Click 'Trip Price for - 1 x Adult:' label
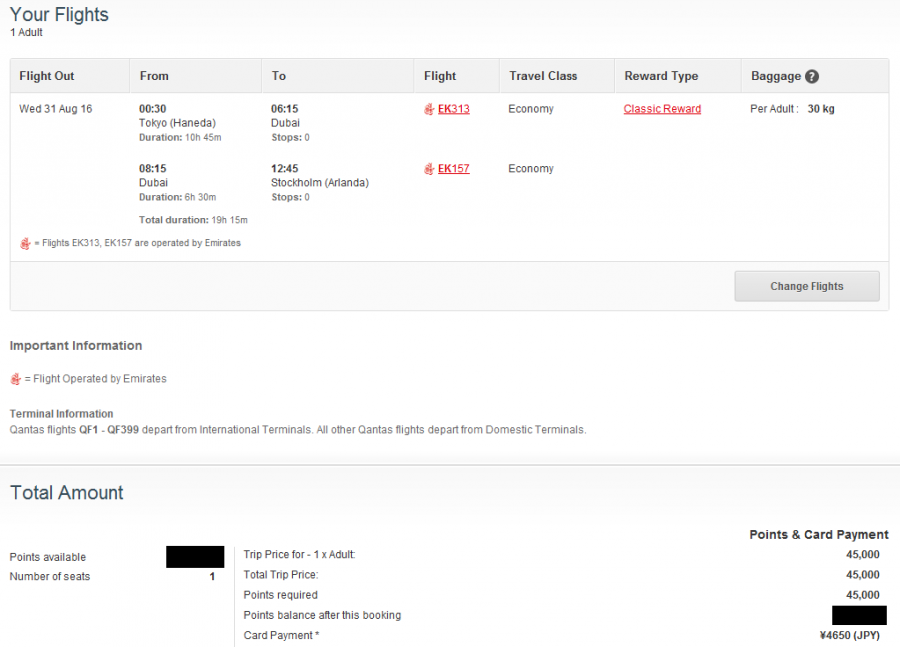The height and width of the screenshot is (647, 900). click(300, 555)
